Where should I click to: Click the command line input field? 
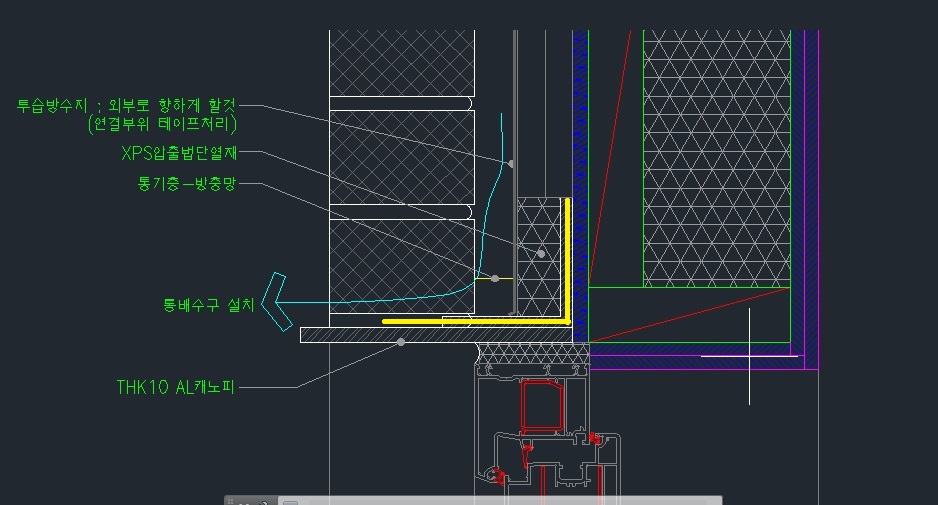click(x=500, y=501)
